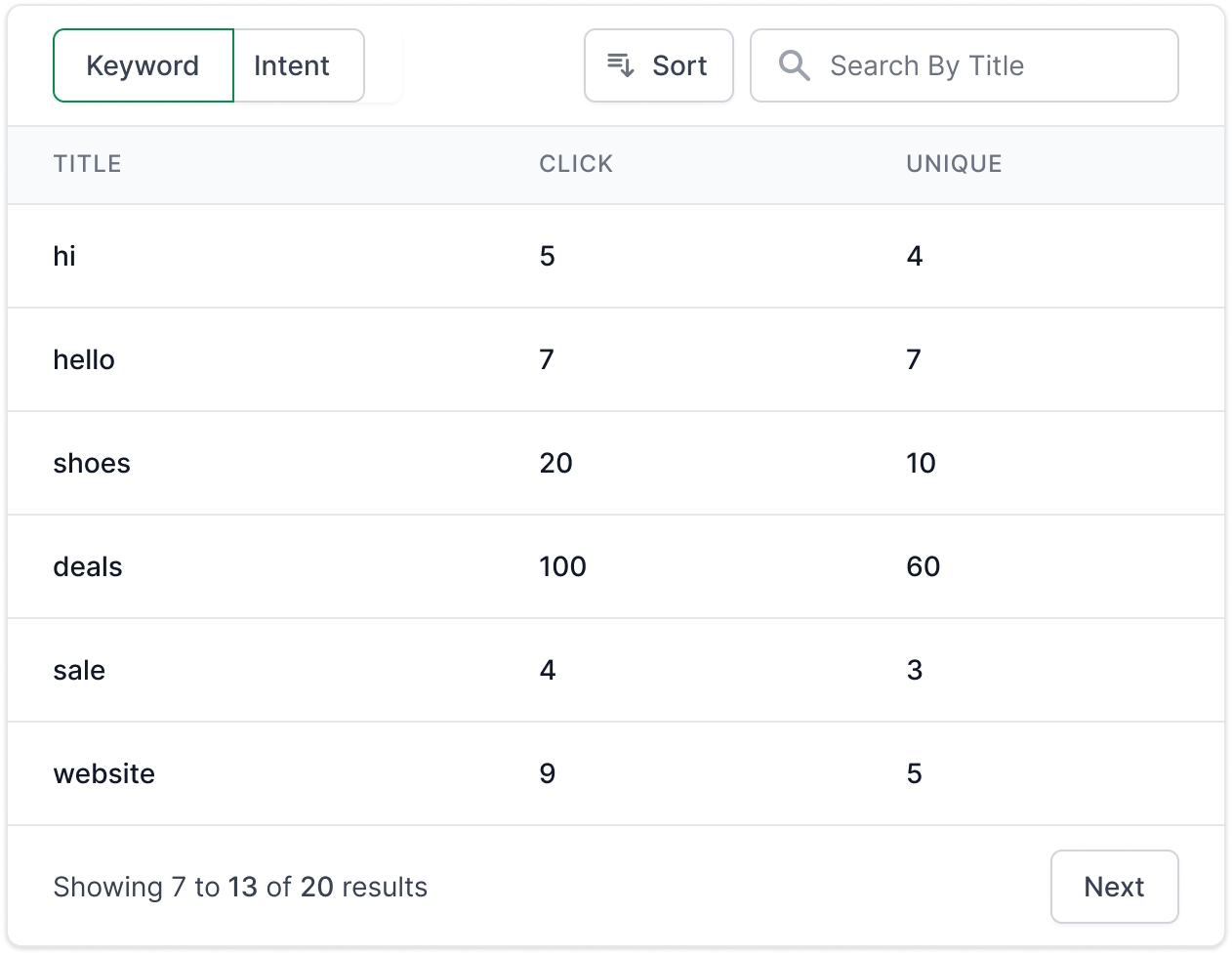This screenshot has height=955, width=1232.
Task: Select the 'deals' keyword row
Action: [88, 566]
